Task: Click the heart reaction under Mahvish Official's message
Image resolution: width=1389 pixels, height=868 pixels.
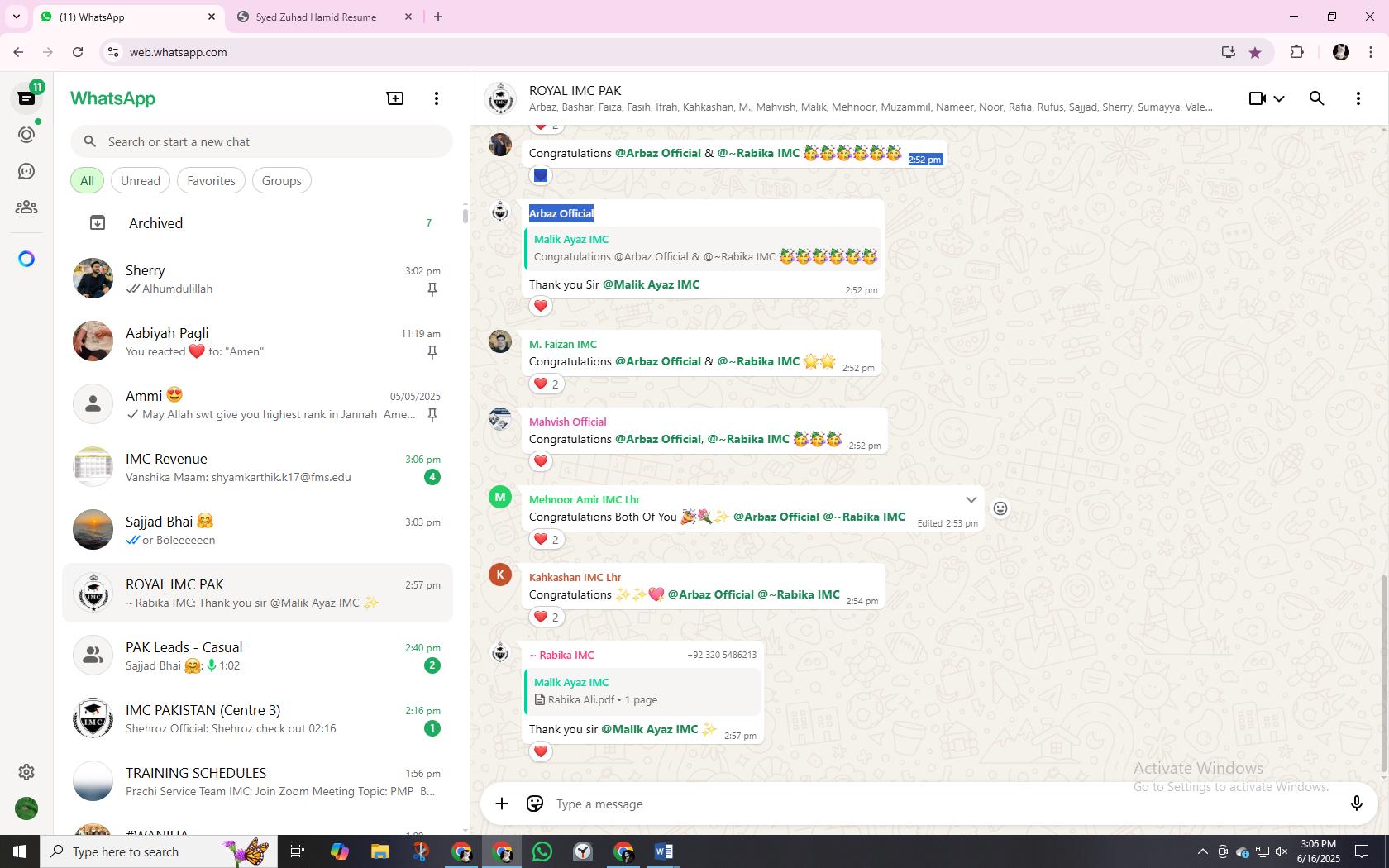Action: point(541,461)
